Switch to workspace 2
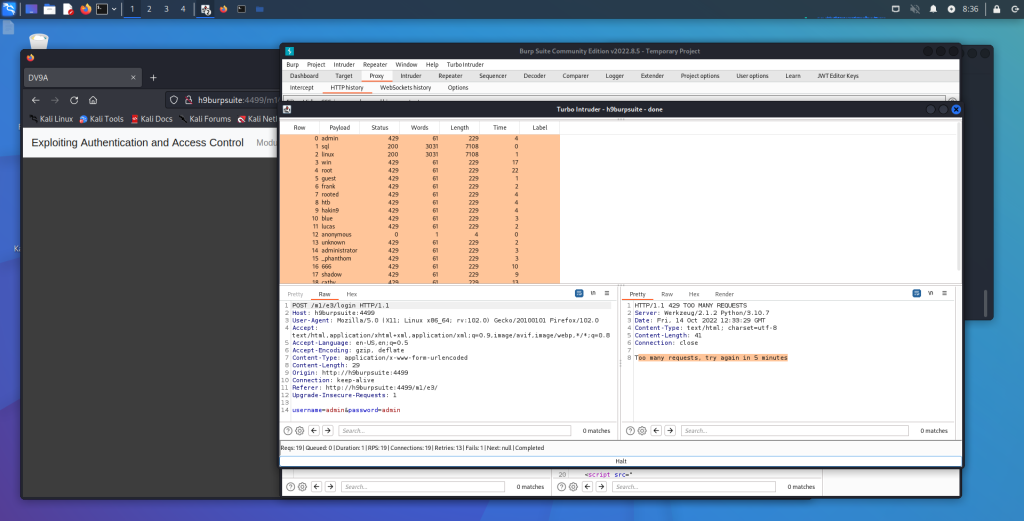The image size is (1024, 521). [149, 9]
